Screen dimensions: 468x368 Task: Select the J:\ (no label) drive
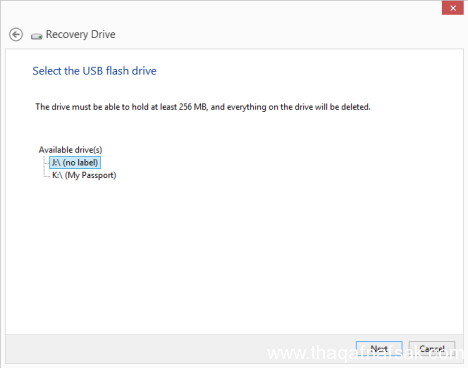75,162
